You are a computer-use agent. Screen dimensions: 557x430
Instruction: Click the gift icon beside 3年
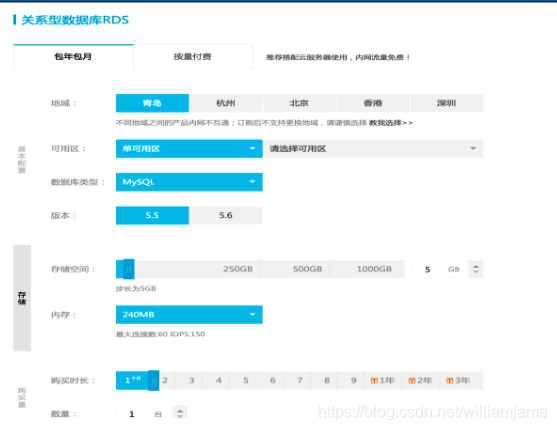[450, 381]
